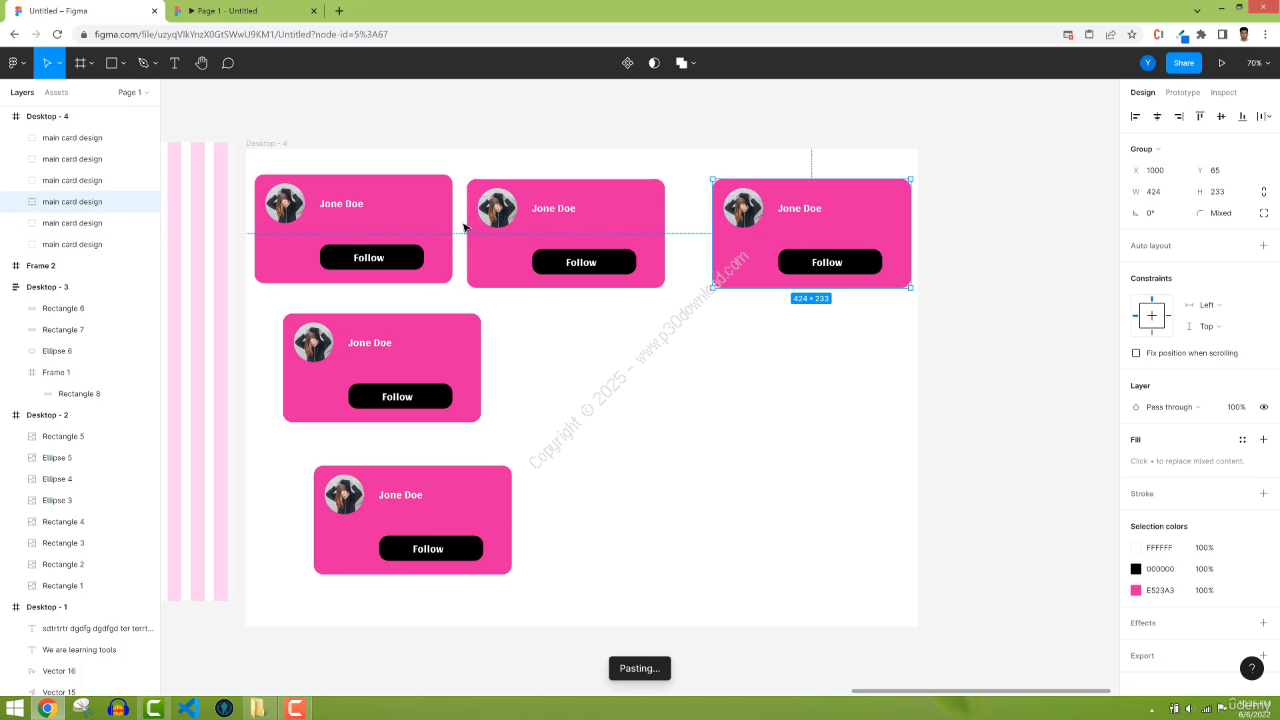Enable Fix position when scrolling checkbox
The image size is (1280, 720).
[1136, 353]
